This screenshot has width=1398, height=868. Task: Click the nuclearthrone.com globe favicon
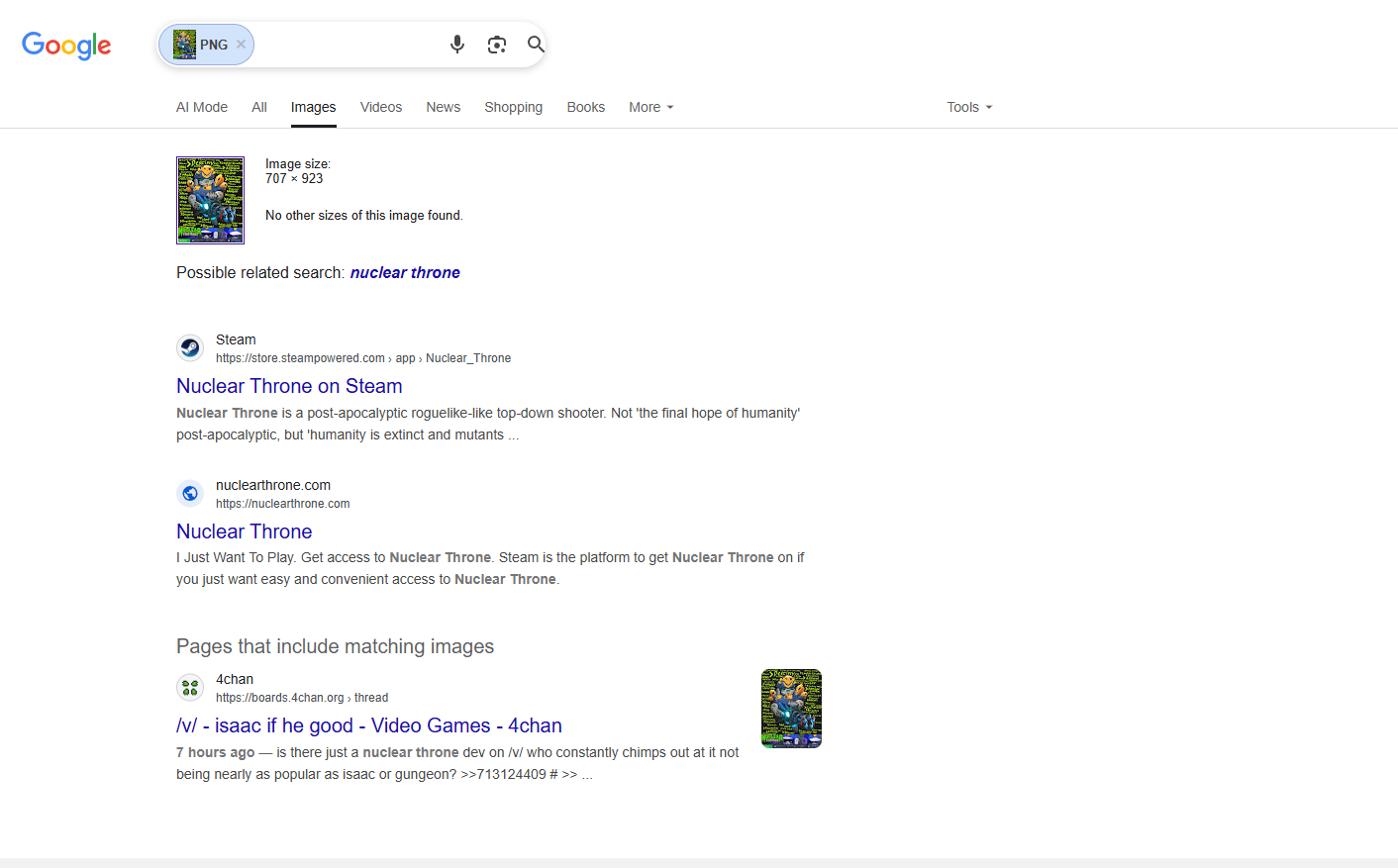click(190, 493)
